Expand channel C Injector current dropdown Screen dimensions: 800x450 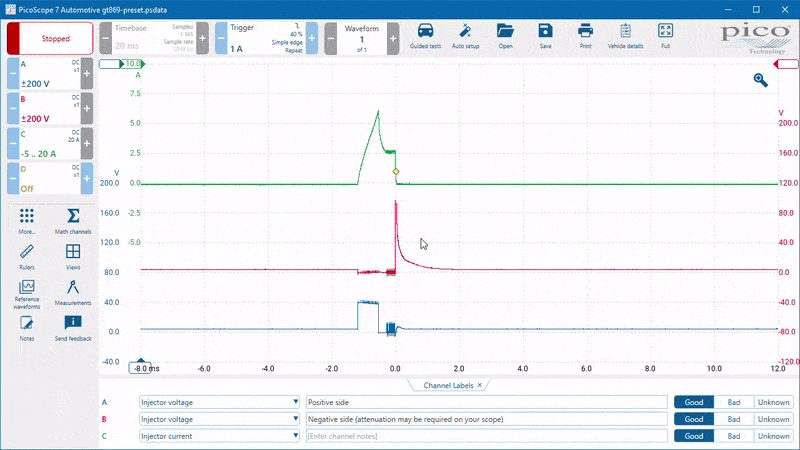coord(295,436)
